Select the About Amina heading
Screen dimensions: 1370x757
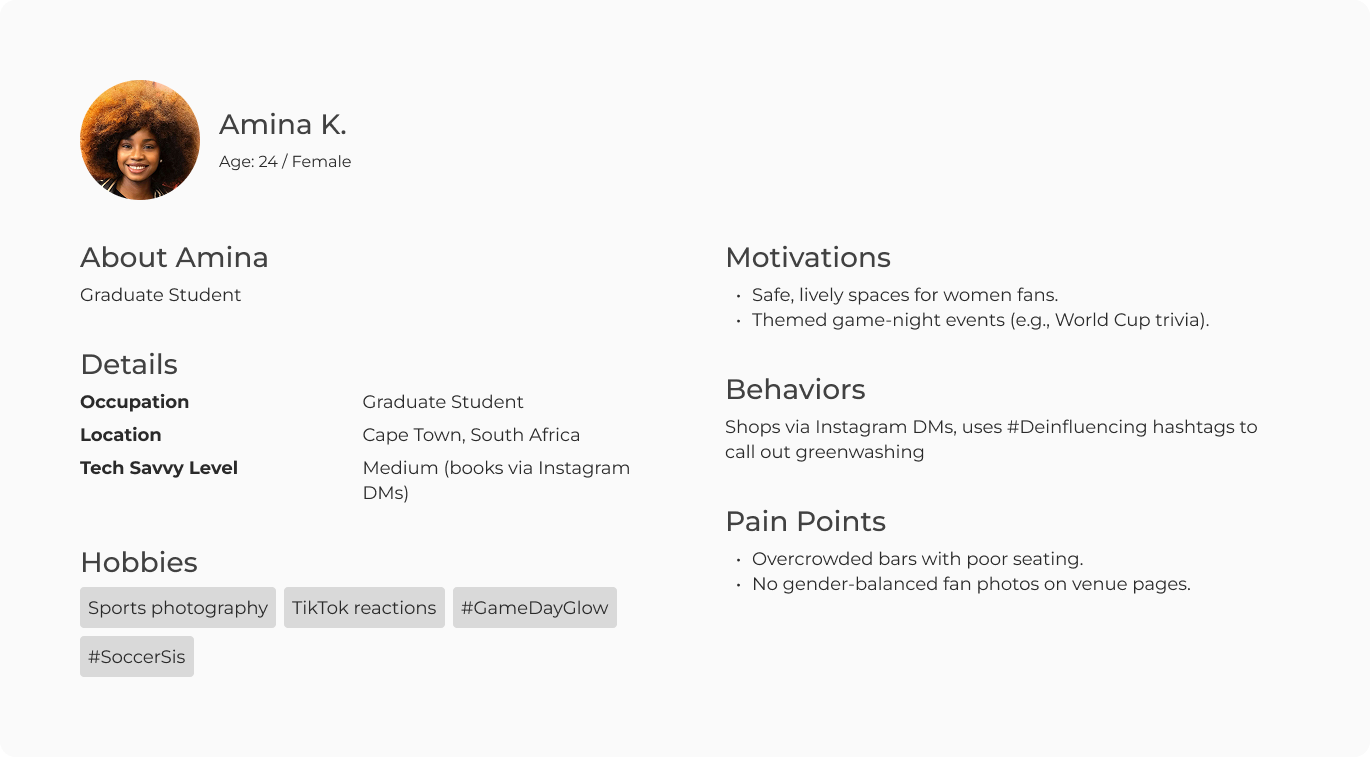174,258
